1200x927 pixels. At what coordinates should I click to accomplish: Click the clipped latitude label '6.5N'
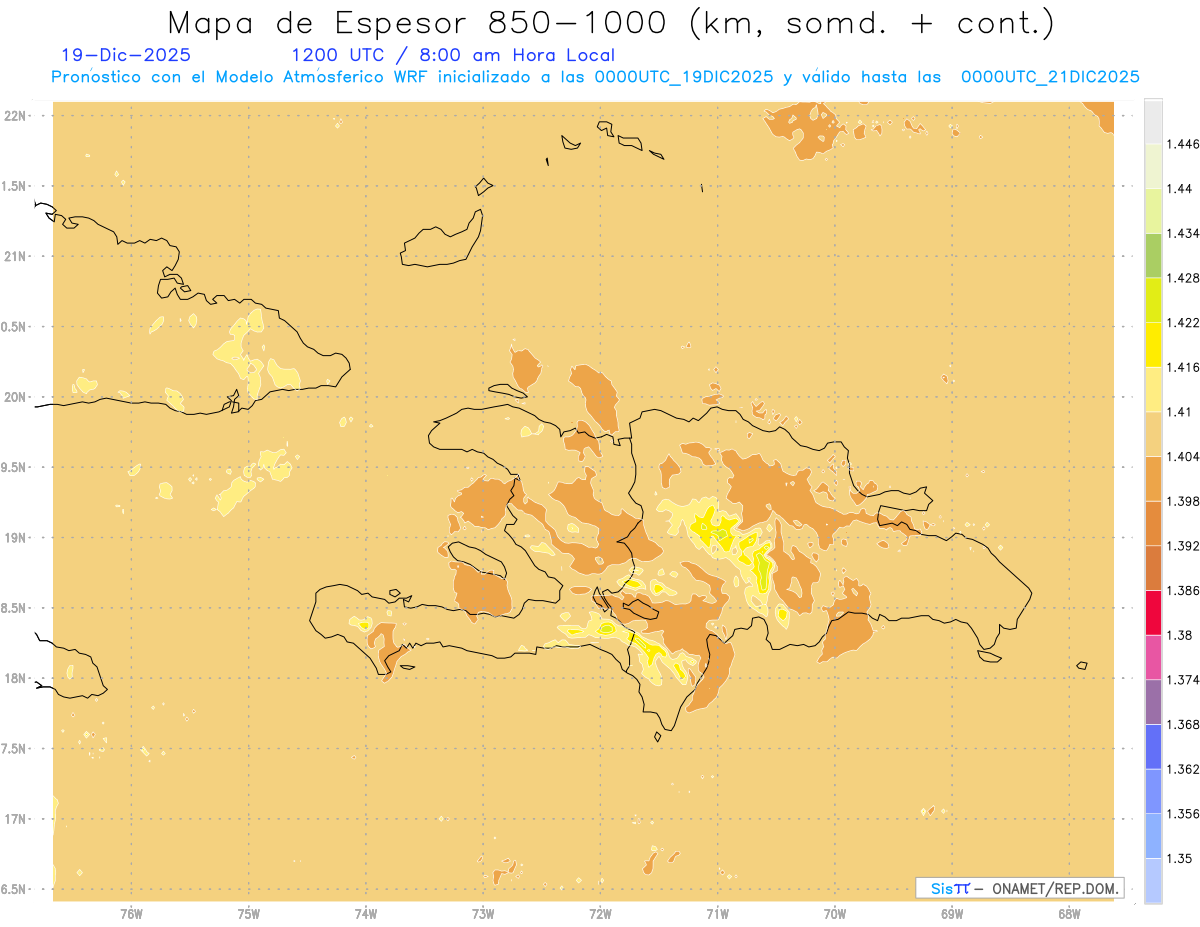click(x=14, y=890)
